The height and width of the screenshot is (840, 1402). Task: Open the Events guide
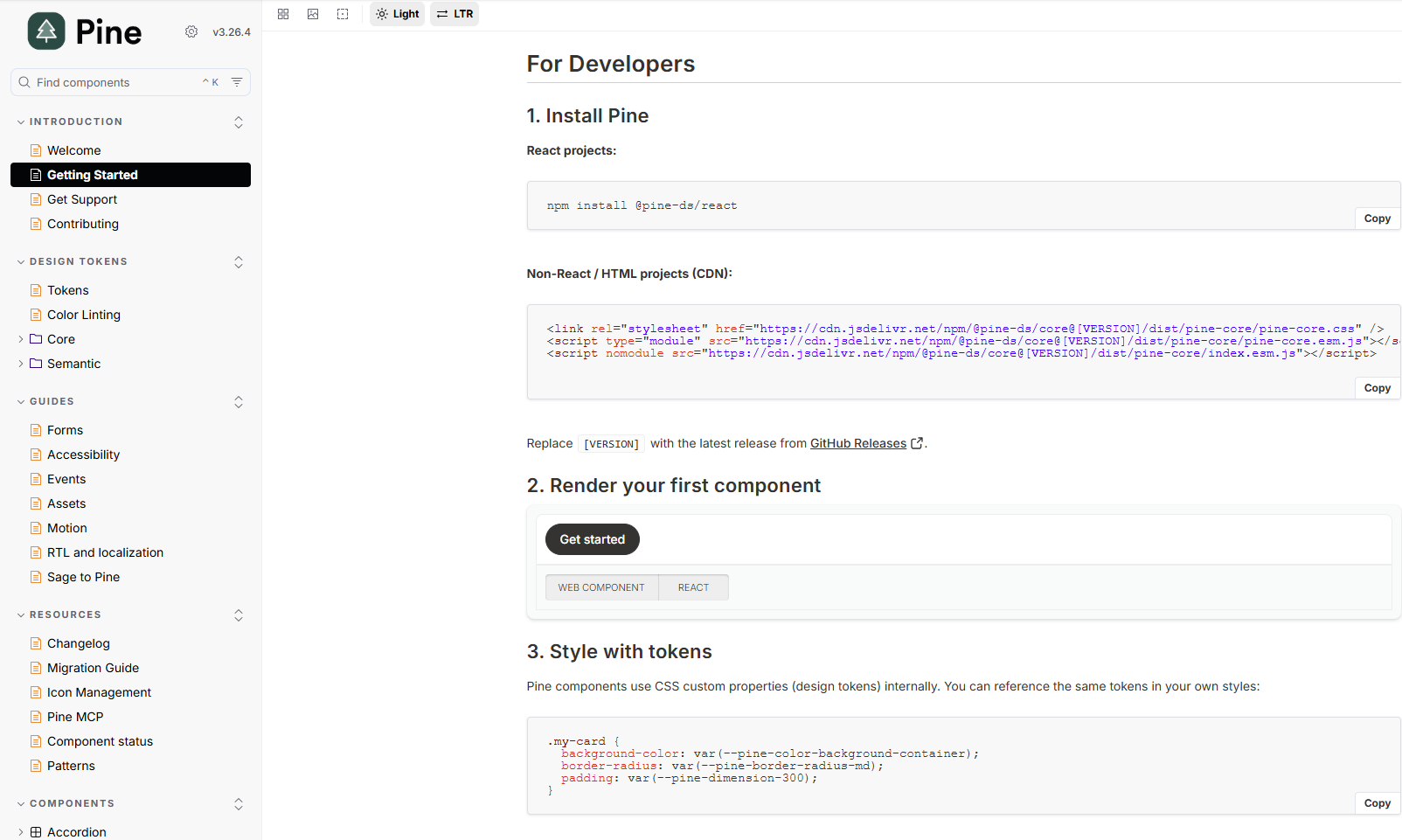(x=130, y=479)
